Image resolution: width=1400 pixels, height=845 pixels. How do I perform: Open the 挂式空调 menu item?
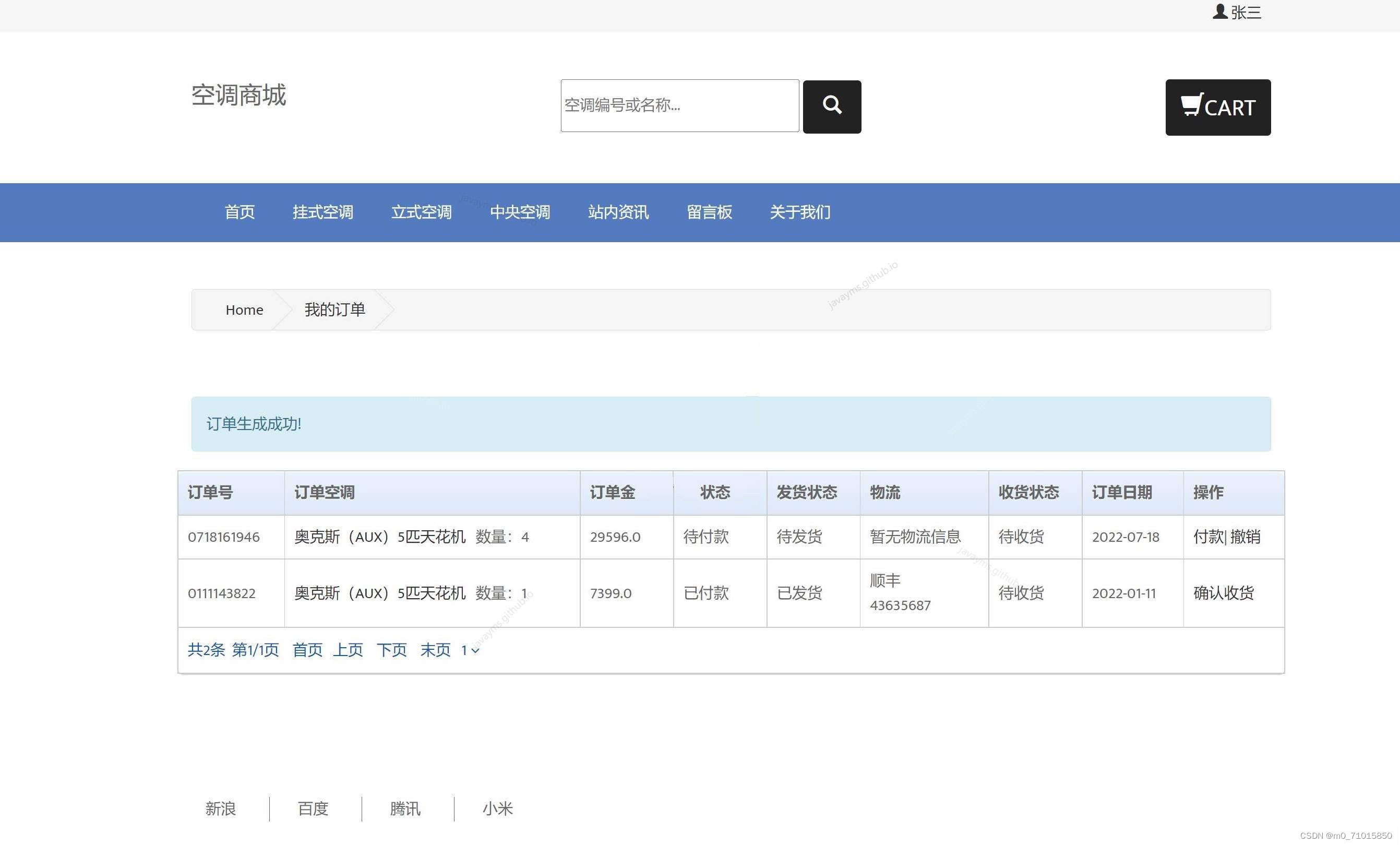pos(322,212)
